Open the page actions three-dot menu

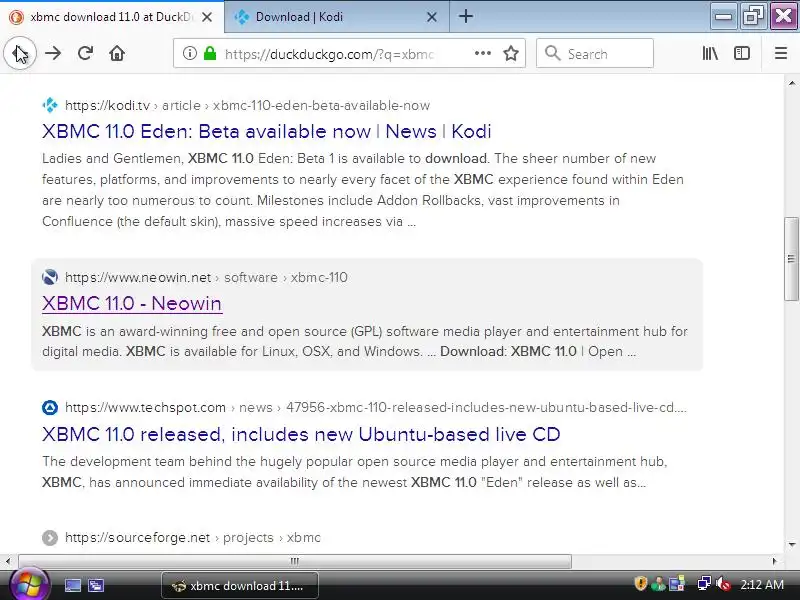(483, 53)
